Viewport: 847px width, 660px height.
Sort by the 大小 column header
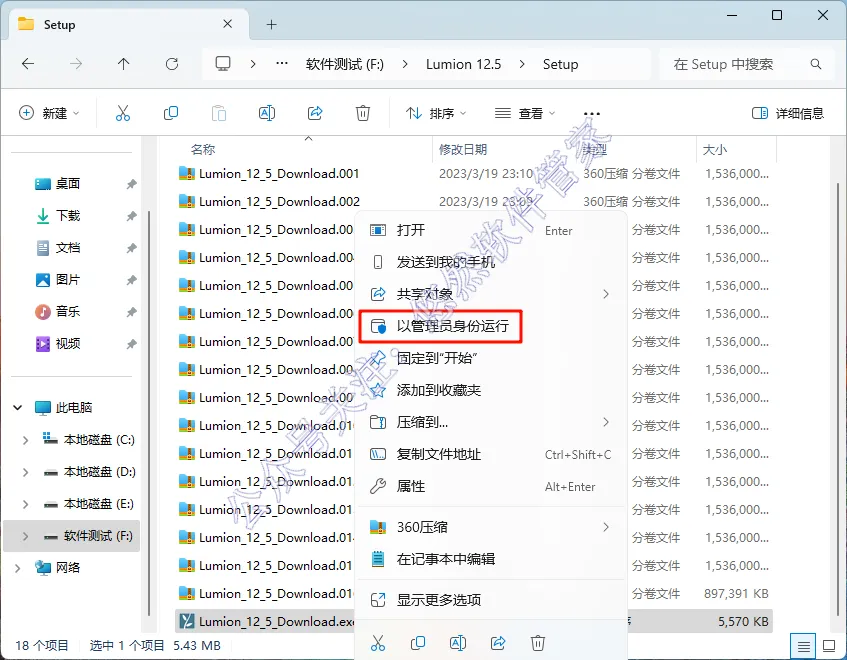coord(714,150)
